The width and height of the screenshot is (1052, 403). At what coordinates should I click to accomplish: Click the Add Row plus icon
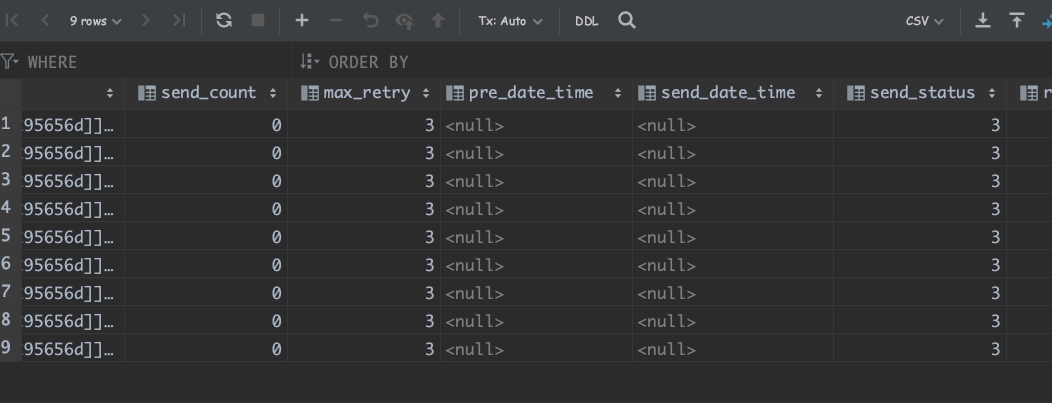coord(301,20)
